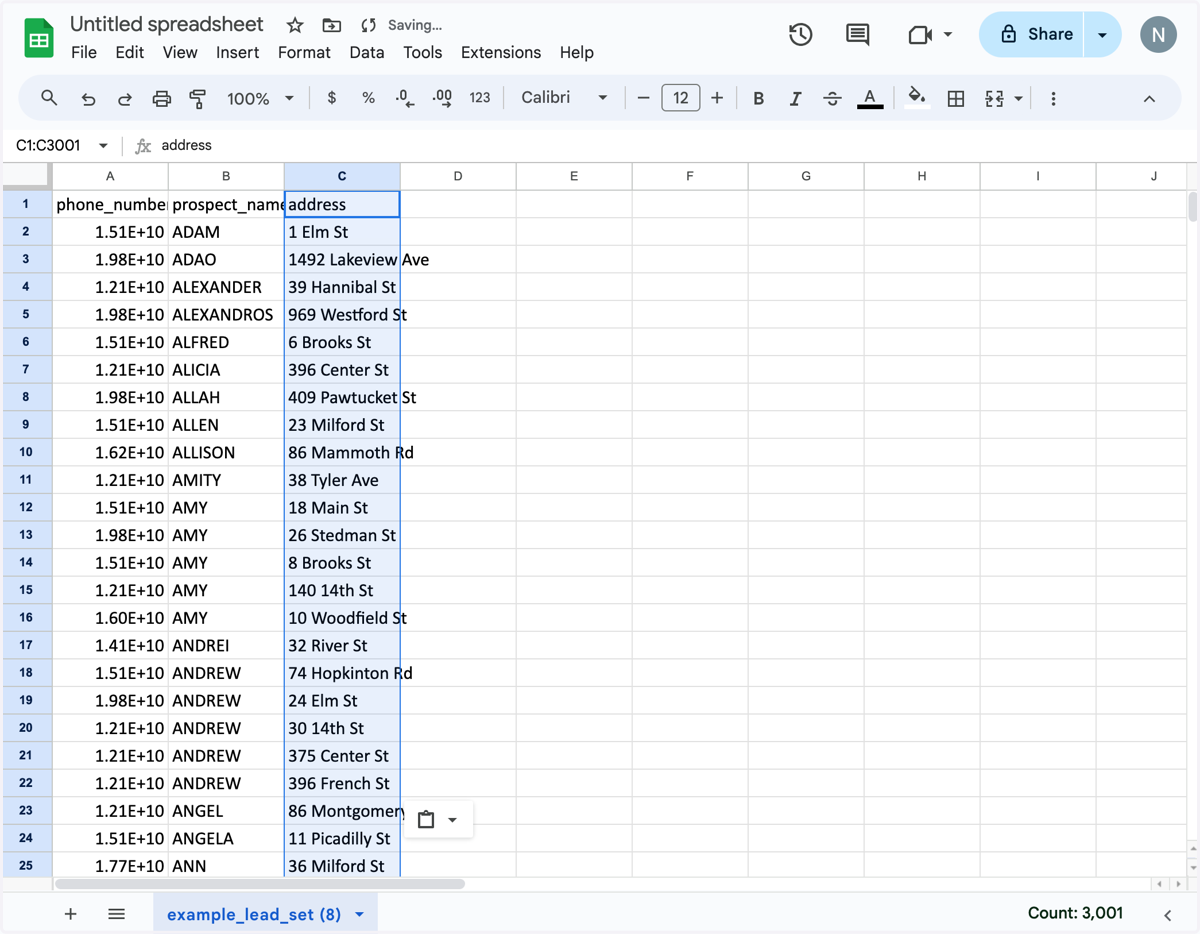The image size is (1200, 934).
Task: Click the font size input field
Action: (681, 98)
